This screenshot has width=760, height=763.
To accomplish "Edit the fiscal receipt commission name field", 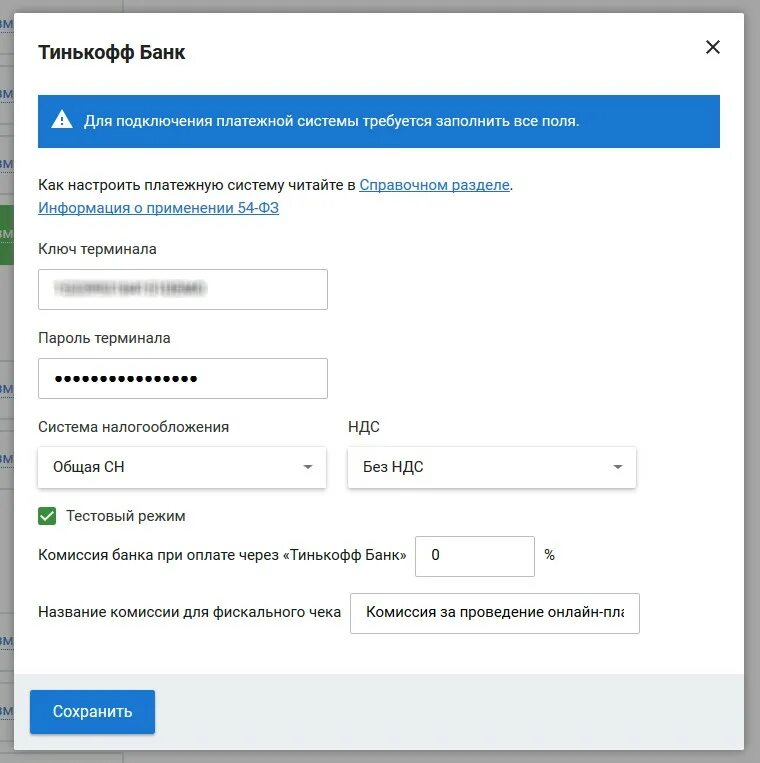I will [494, 613].
